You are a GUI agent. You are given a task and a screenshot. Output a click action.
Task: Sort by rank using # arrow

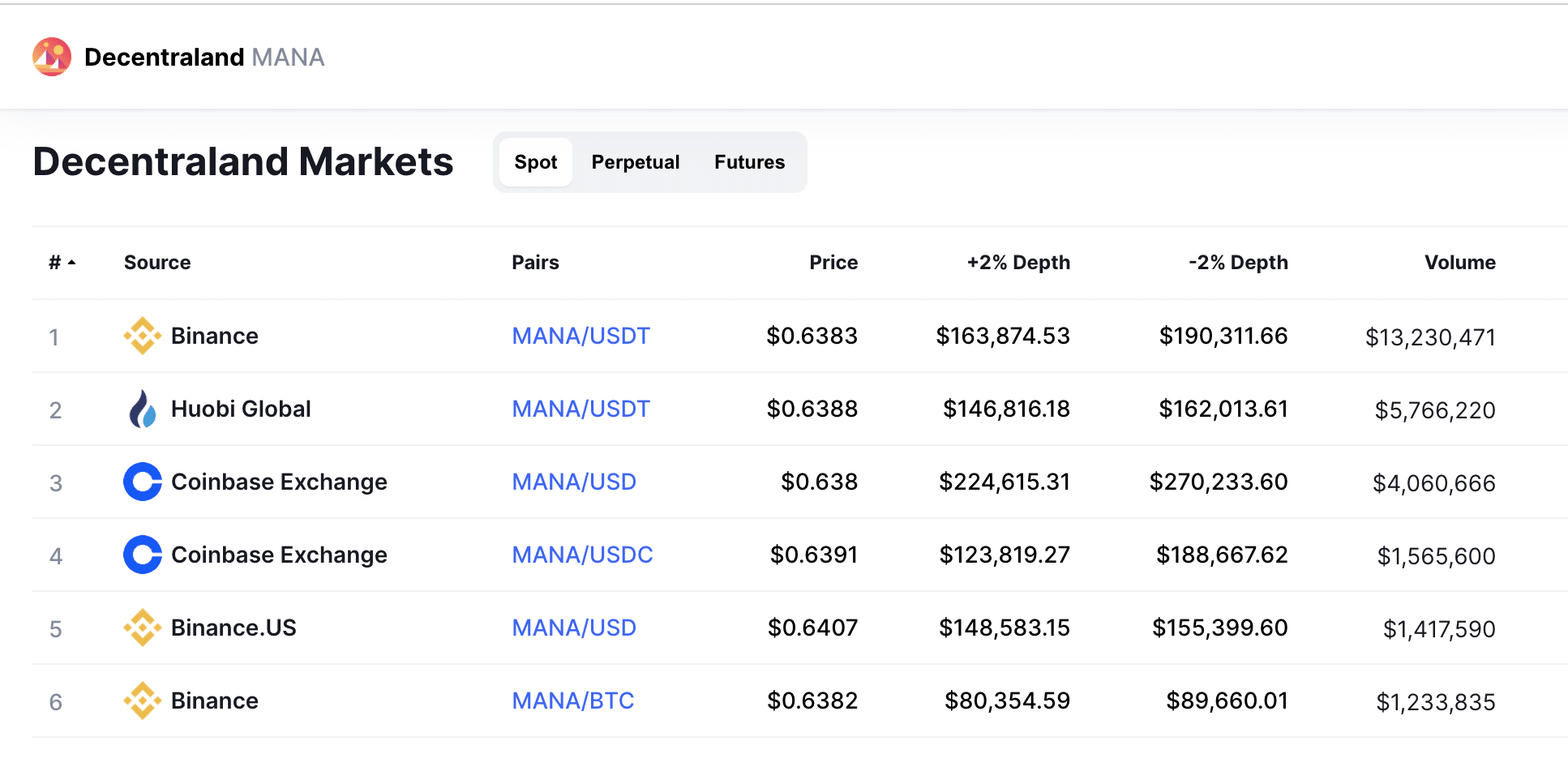coord(62,263)
